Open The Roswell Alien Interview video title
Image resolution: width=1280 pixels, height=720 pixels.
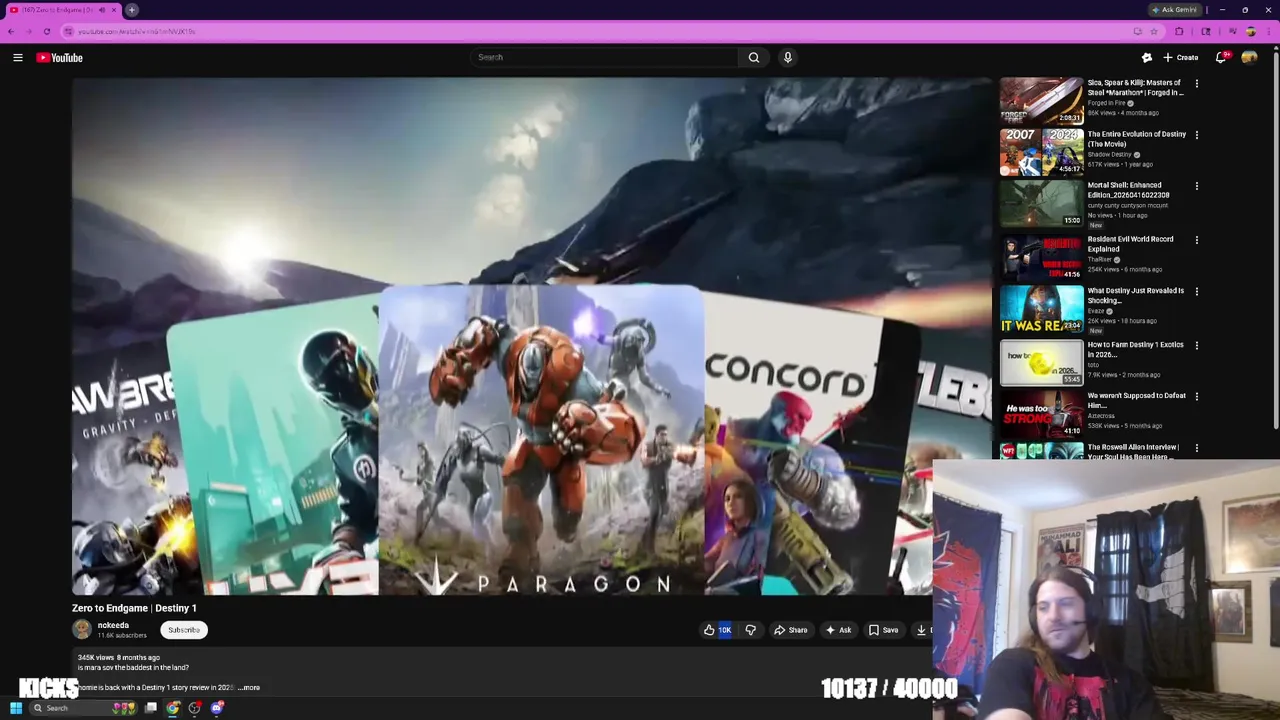coord(1133,451)
